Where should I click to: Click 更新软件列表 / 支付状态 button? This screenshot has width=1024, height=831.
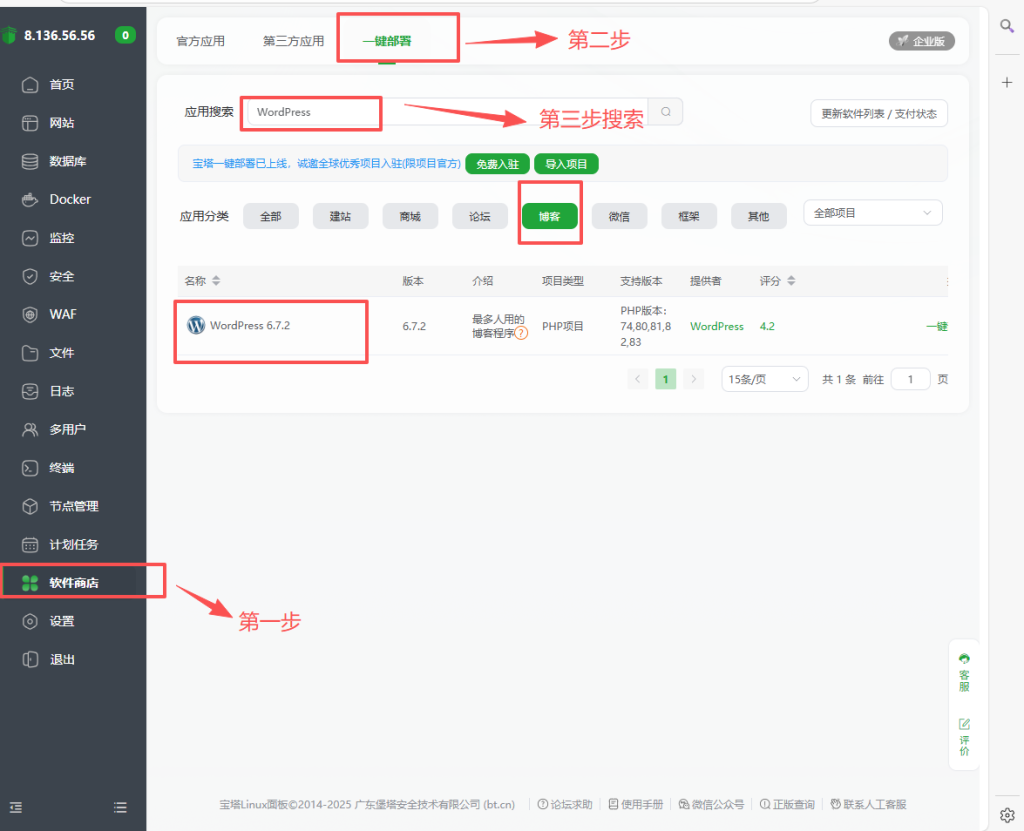point(878,113)
